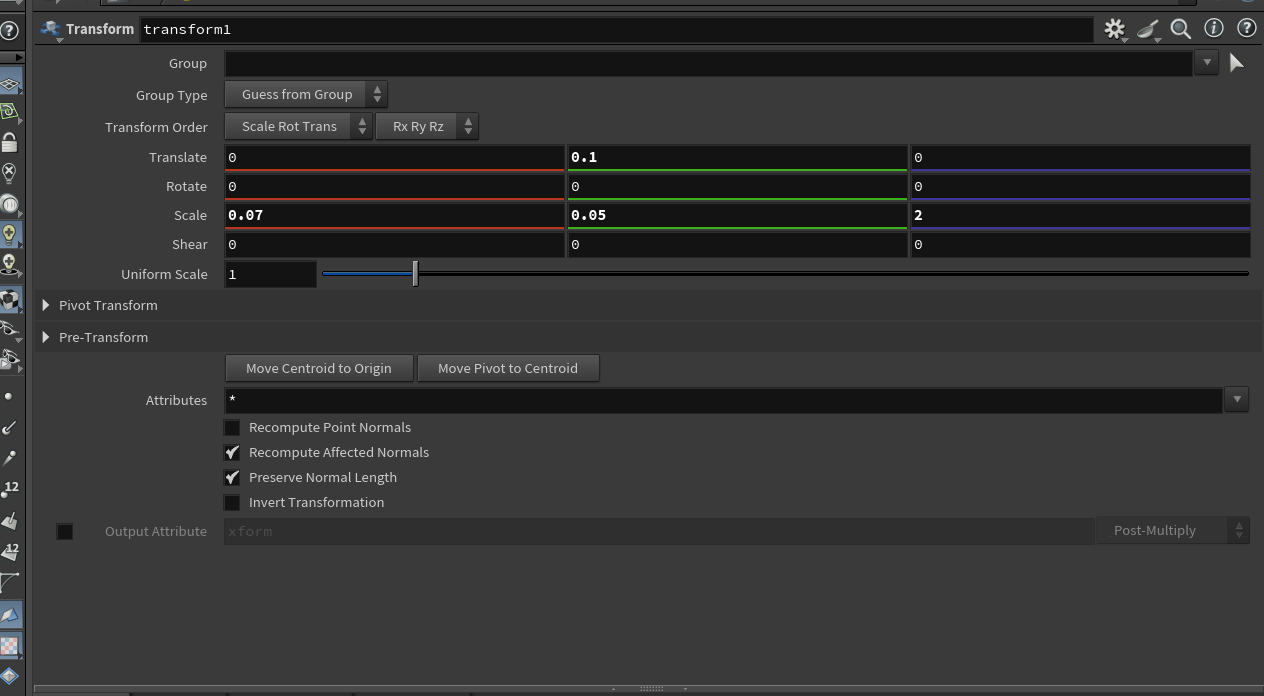Click Move Pivot to Centroid button

[508, 368]
